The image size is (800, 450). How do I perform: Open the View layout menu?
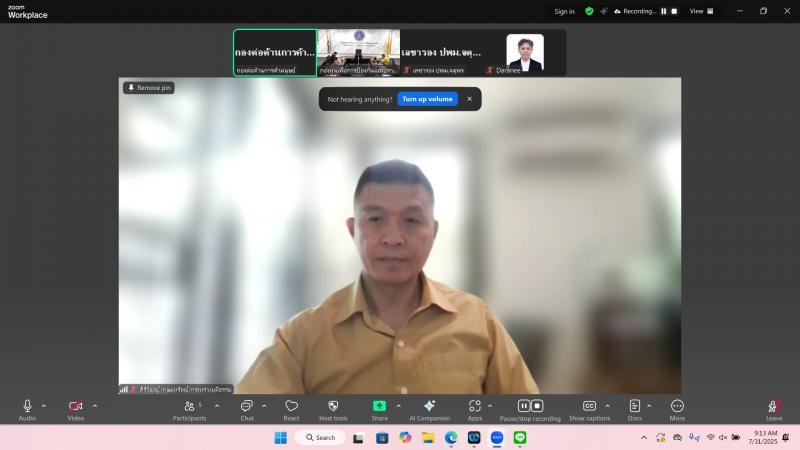702,11
